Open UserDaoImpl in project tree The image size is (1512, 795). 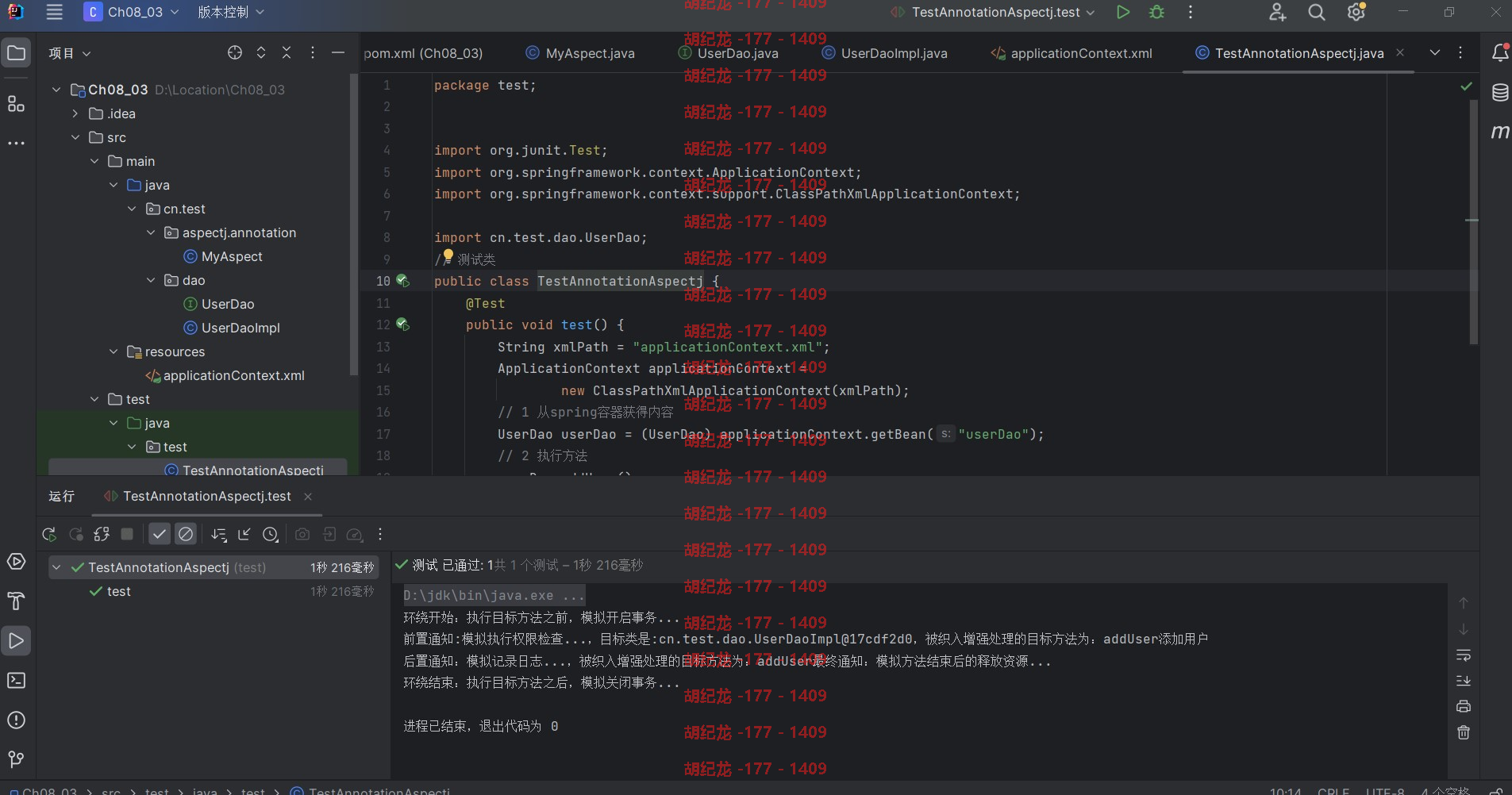click(x=240, y=328)
